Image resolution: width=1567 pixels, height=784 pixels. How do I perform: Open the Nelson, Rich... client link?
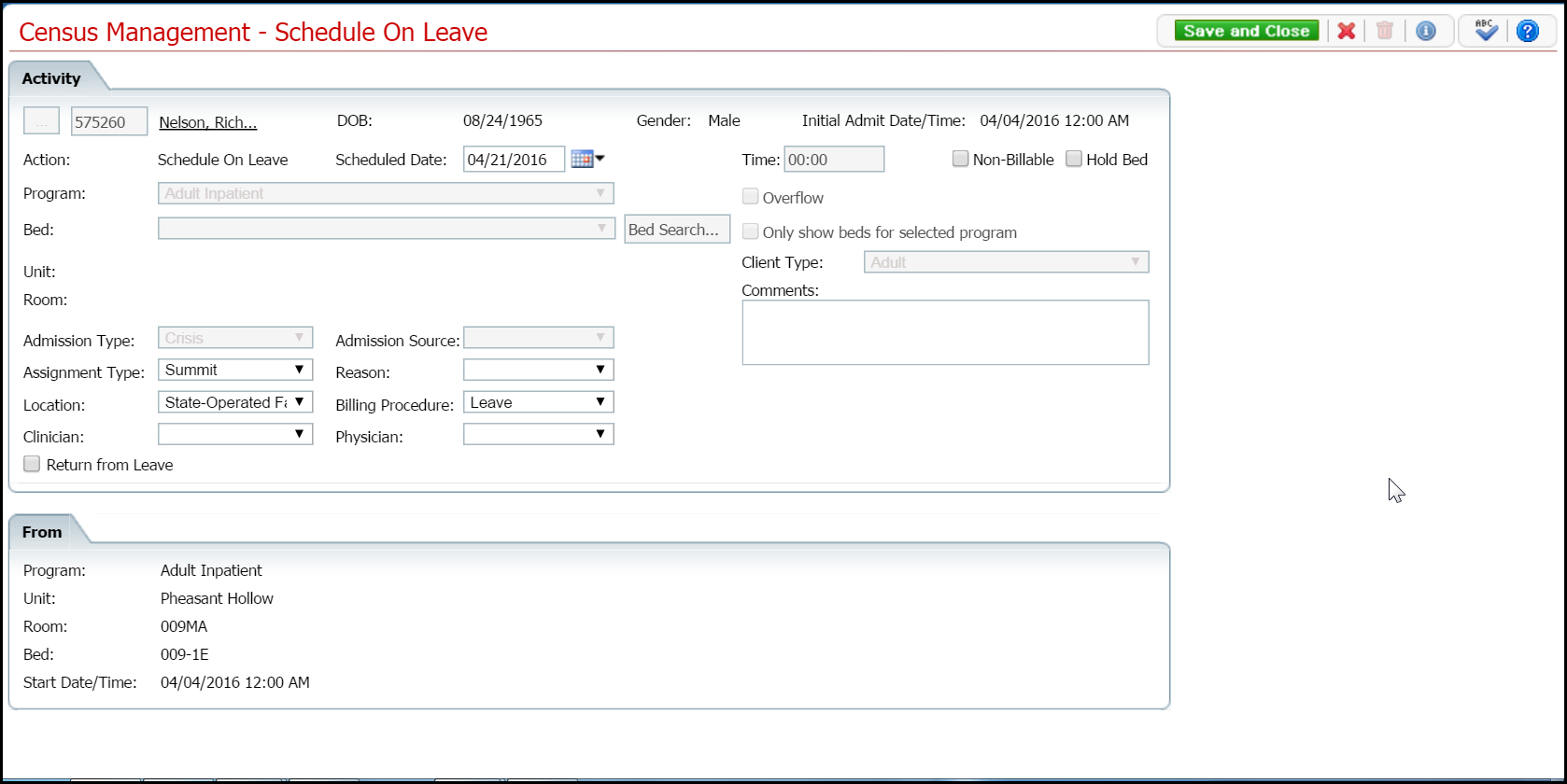click(x=207, y=122)
